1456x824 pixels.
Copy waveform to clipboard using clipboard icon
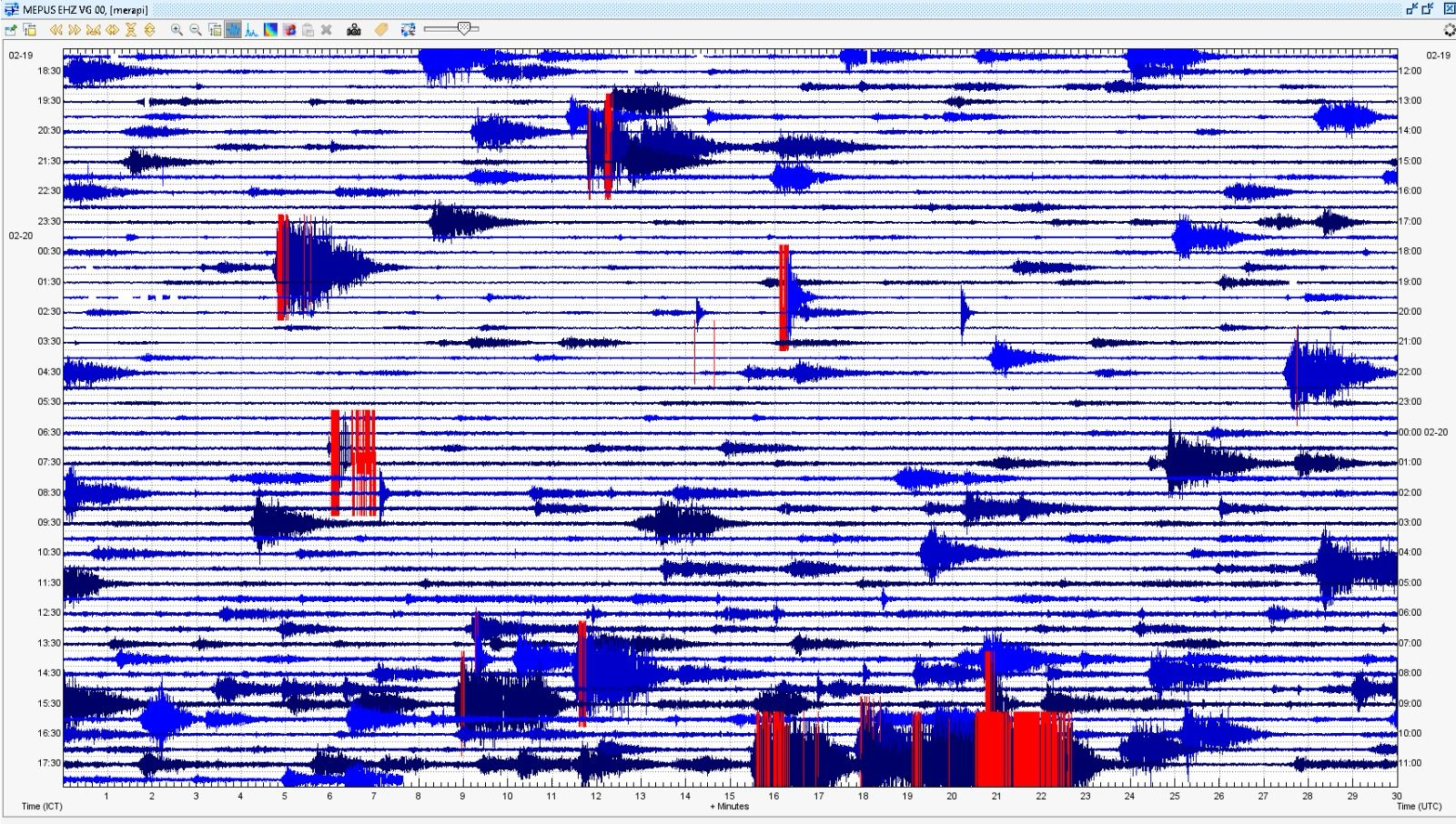point(308,28)
